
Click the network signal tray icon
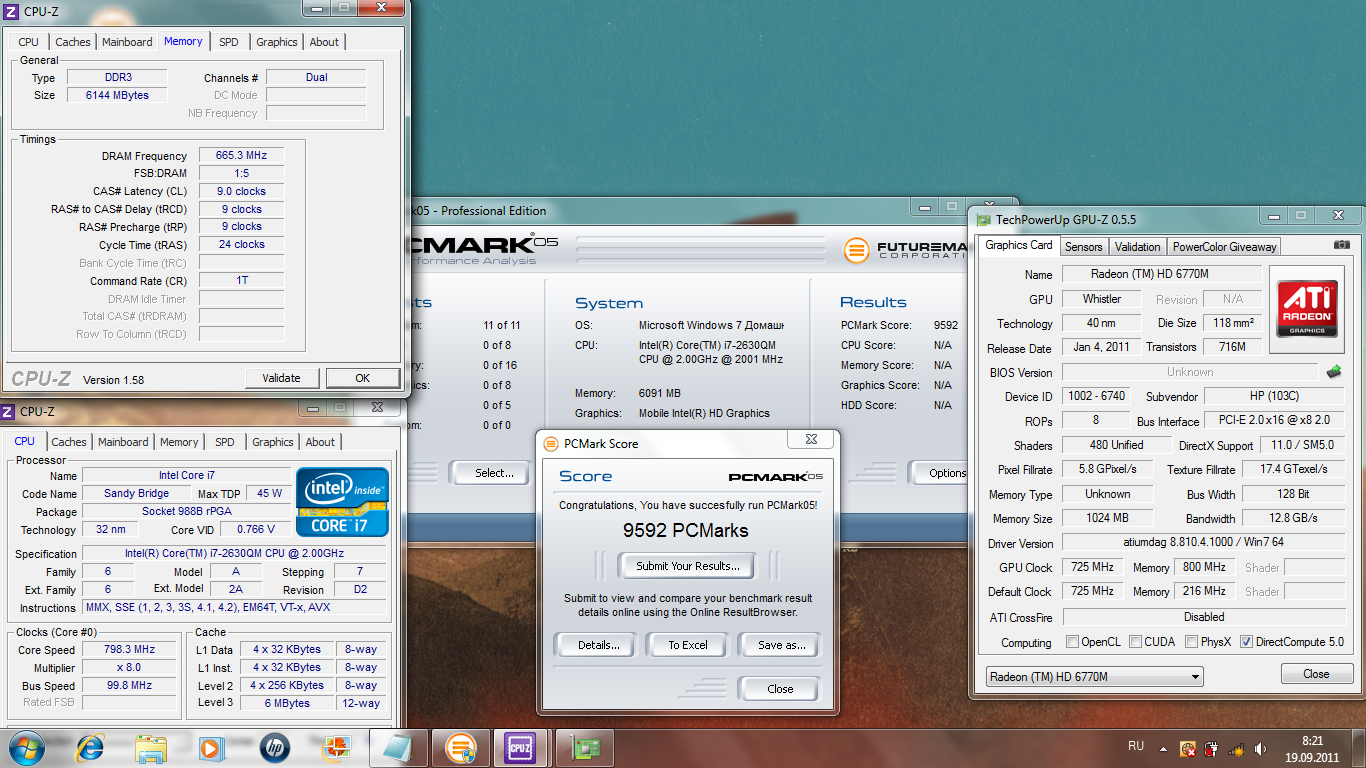1236,748
